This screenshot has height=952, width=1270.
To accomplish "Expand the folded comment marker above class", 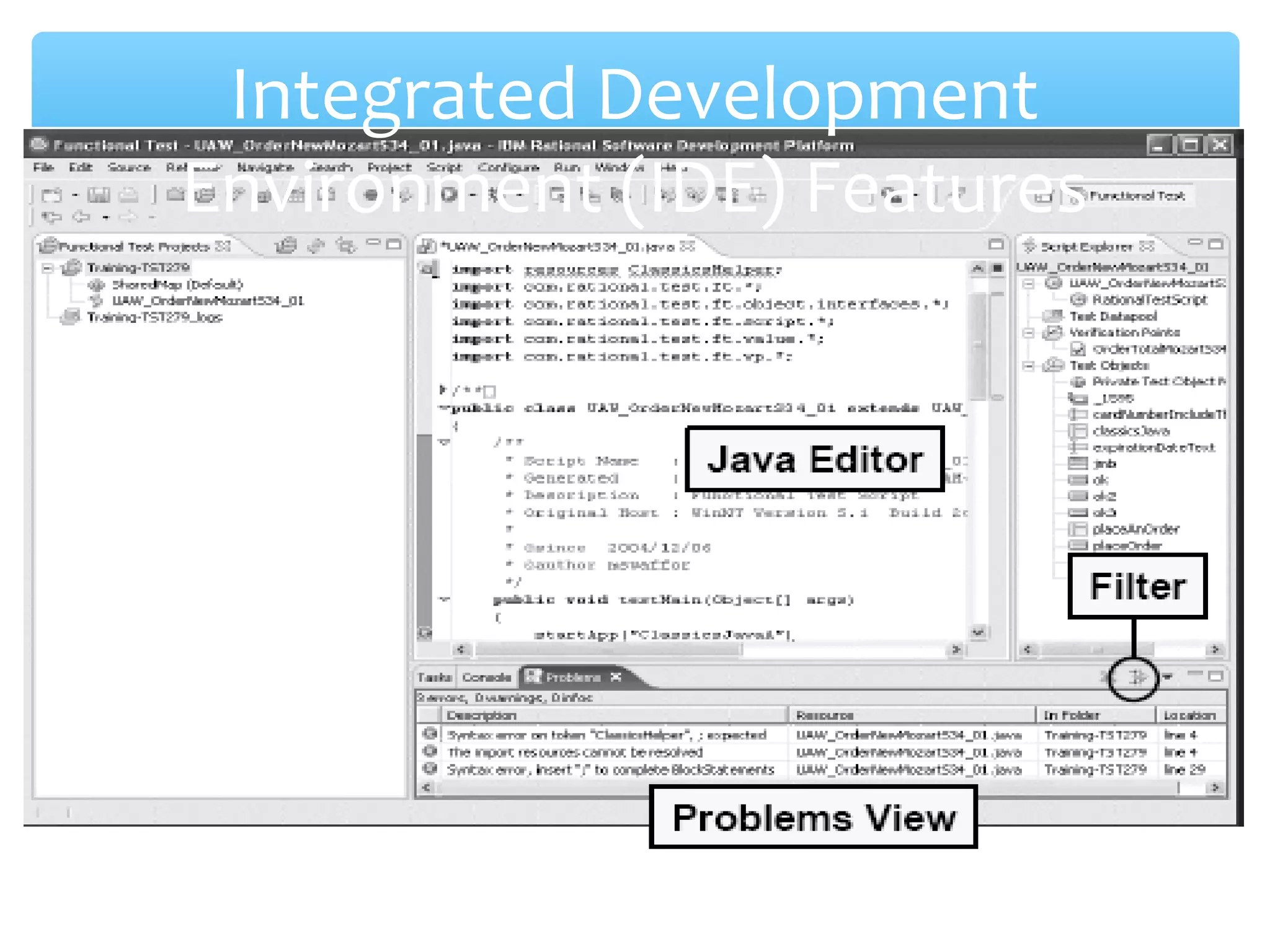I will [x=443, y=390].
